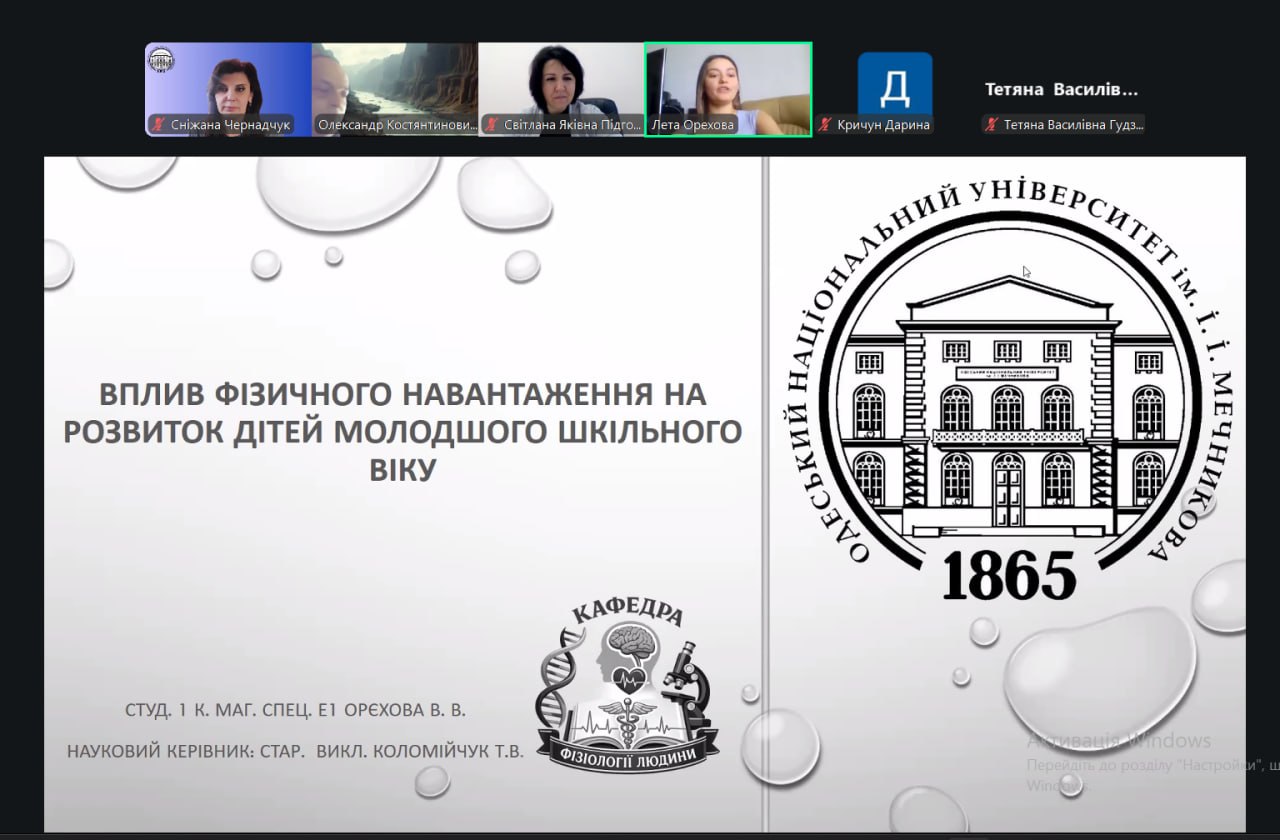Click the name label Кричун Дарина
Viewport: 1280px width, 840px height.
click(883, 125)
